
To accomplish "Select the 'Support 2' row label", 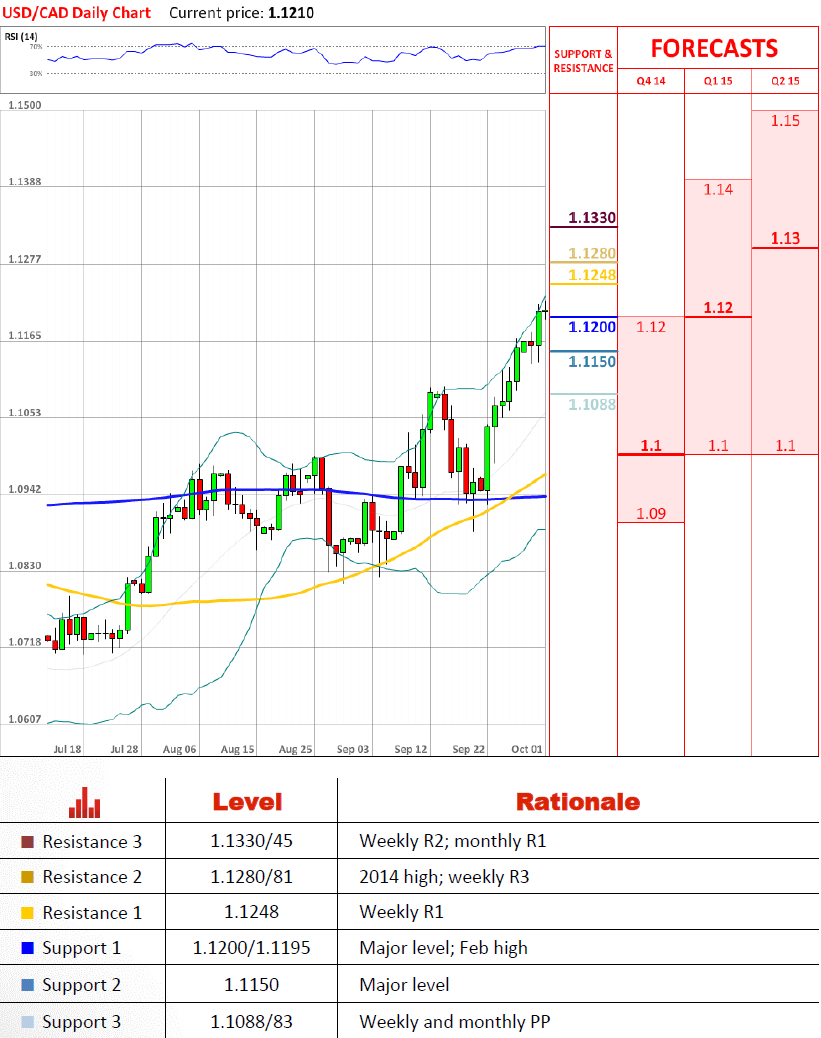I will [81, 986].
